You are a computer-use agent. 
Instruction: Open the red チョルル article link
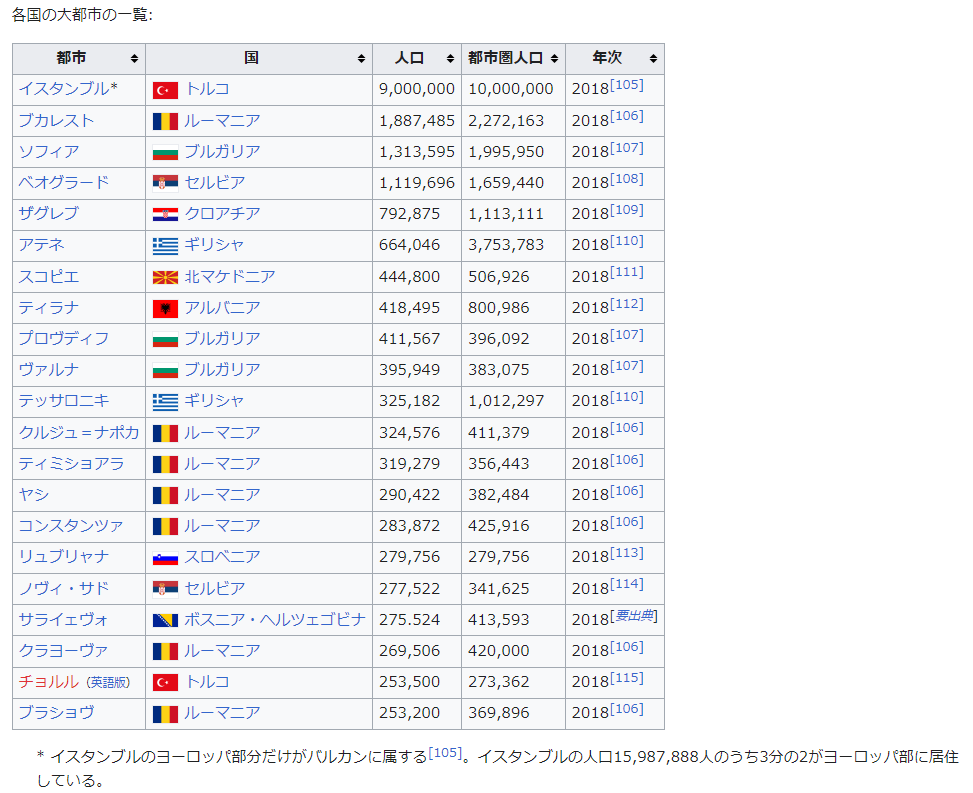[48, 682]
